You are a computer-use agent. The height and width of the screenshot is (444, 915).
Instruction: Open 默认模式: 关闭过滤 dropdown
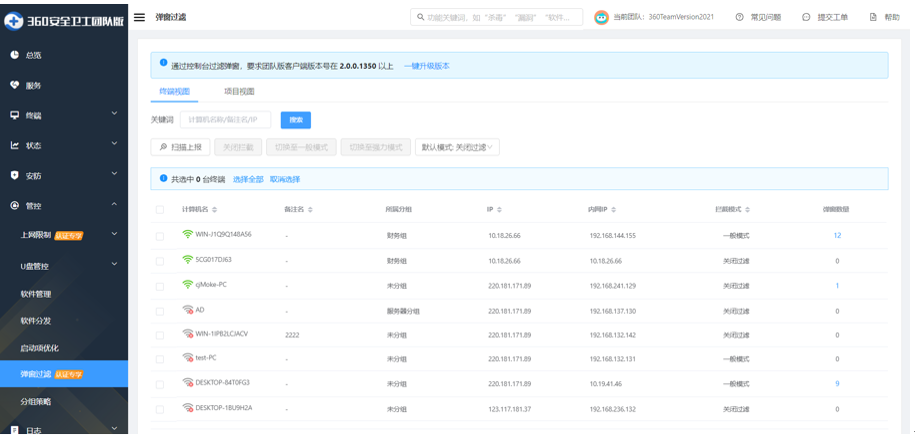click(457, 147)
